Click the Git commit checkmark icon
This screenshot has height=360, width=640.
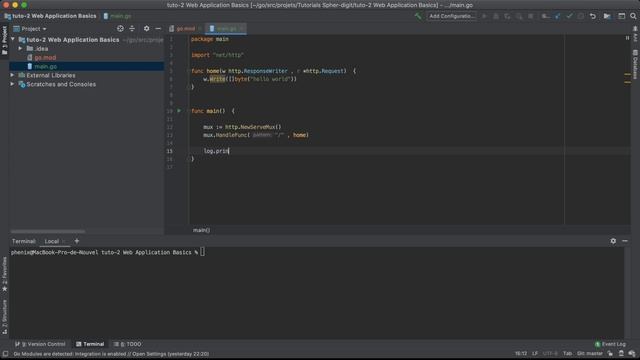click(x=569, y=16)
